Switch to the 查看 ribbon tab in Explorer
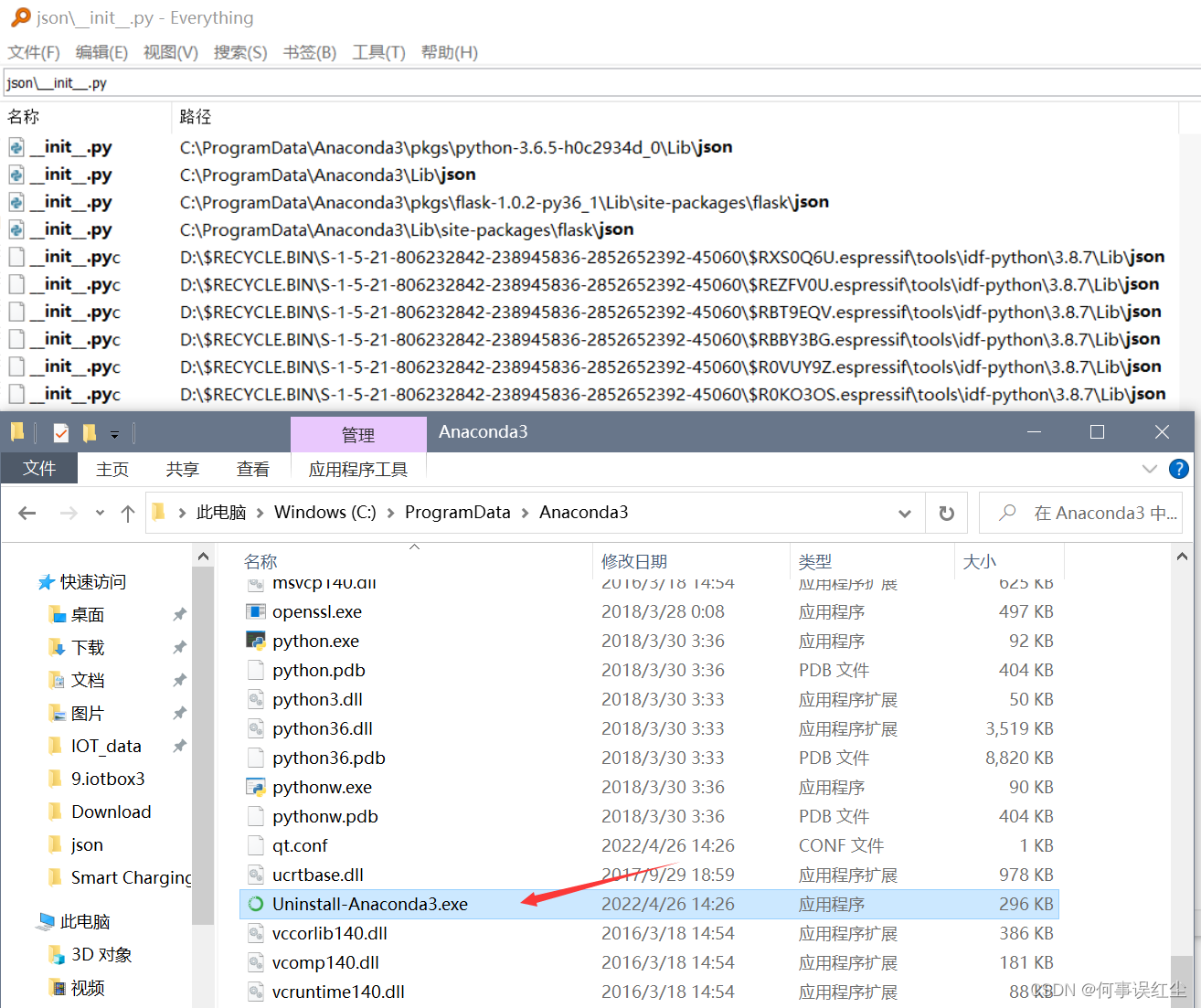The width and height of the screenshot is (1201, 1008). [x=253, y=469]
